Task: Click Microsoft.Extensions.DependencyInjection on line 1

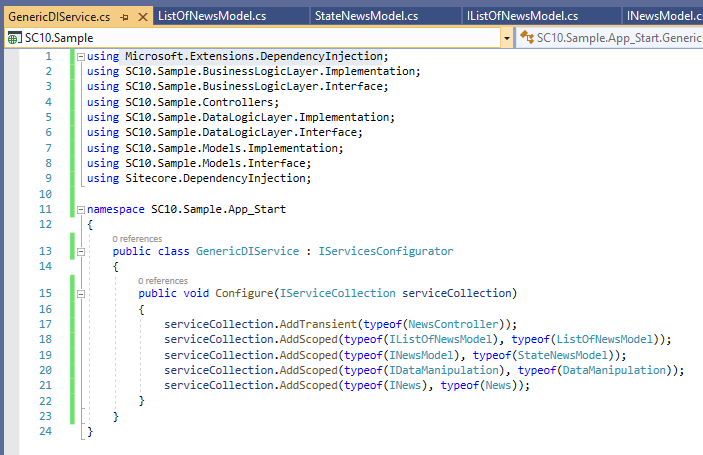Action: click(254, 56)
